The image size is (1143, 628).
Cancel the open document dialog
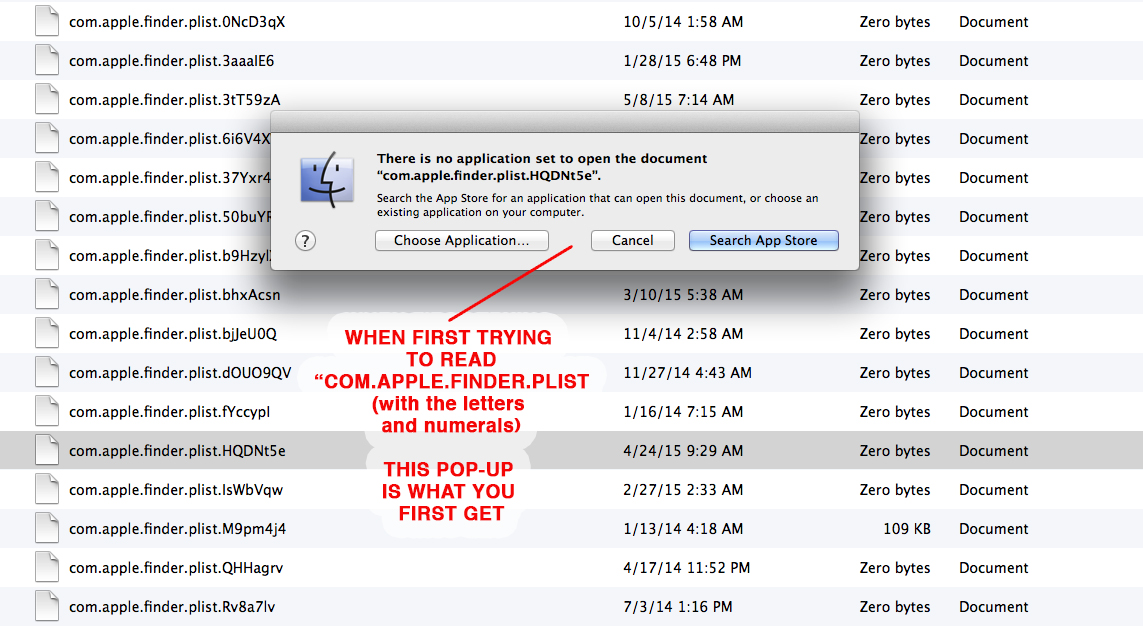(x=632, y=240)
